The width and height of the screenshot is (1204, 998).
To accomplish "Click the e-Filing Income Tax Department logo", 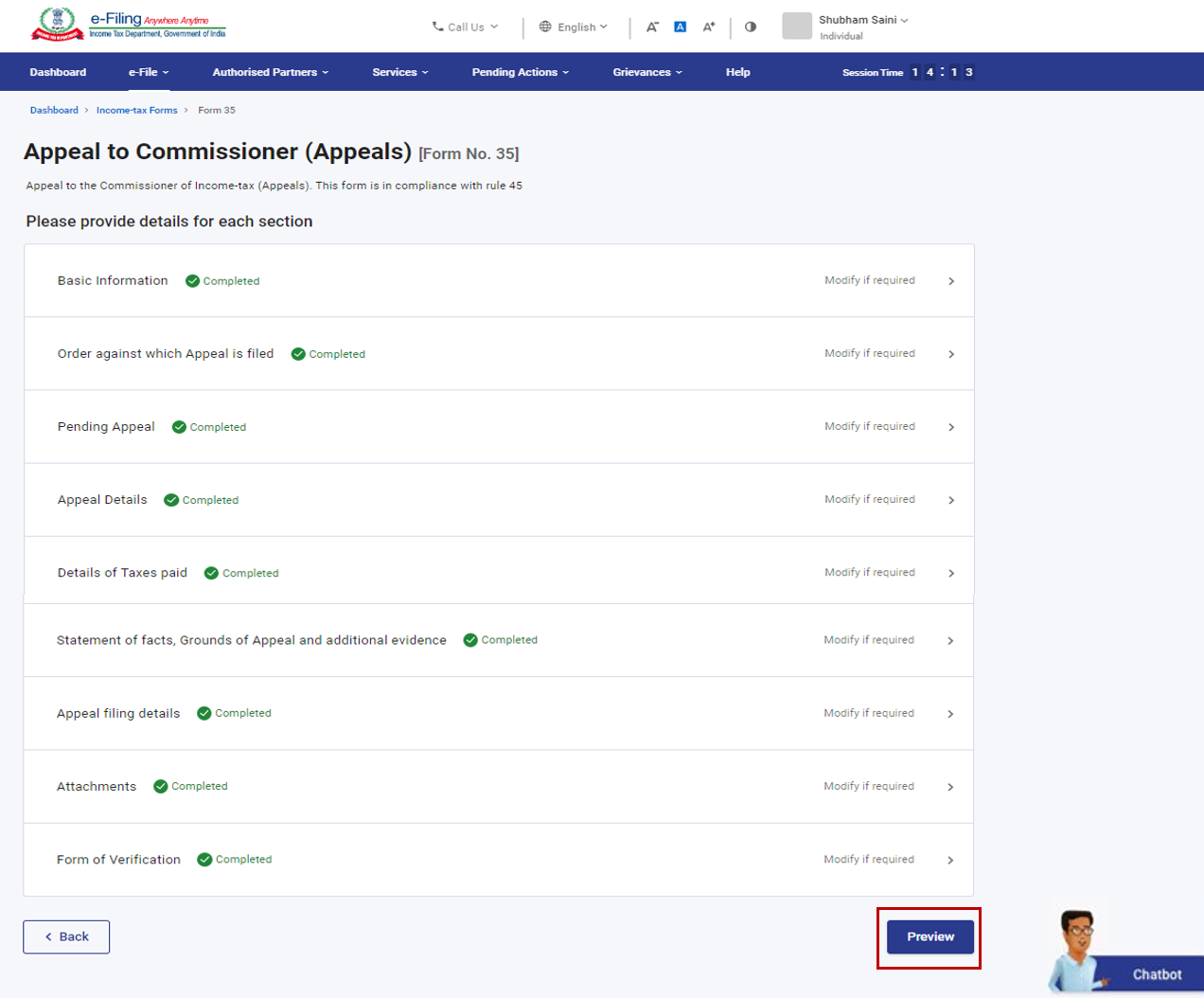I will click(129, 25).
